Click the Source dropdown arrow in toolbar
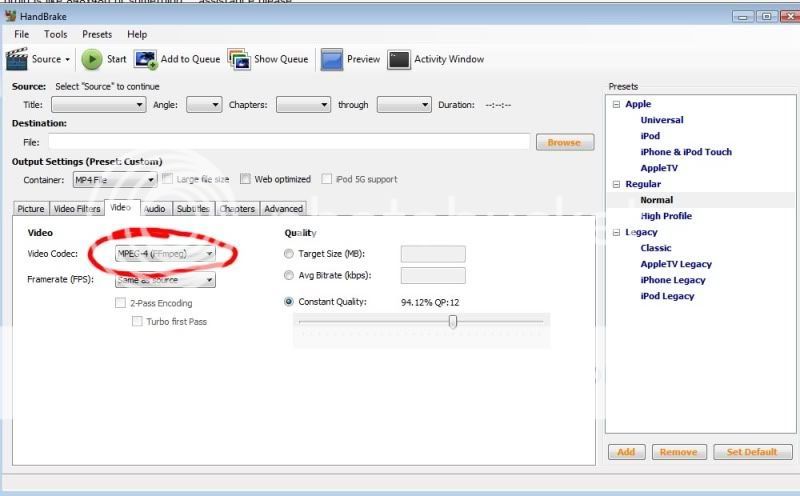This screenshot has height=496, width=800. click(67, 59)
